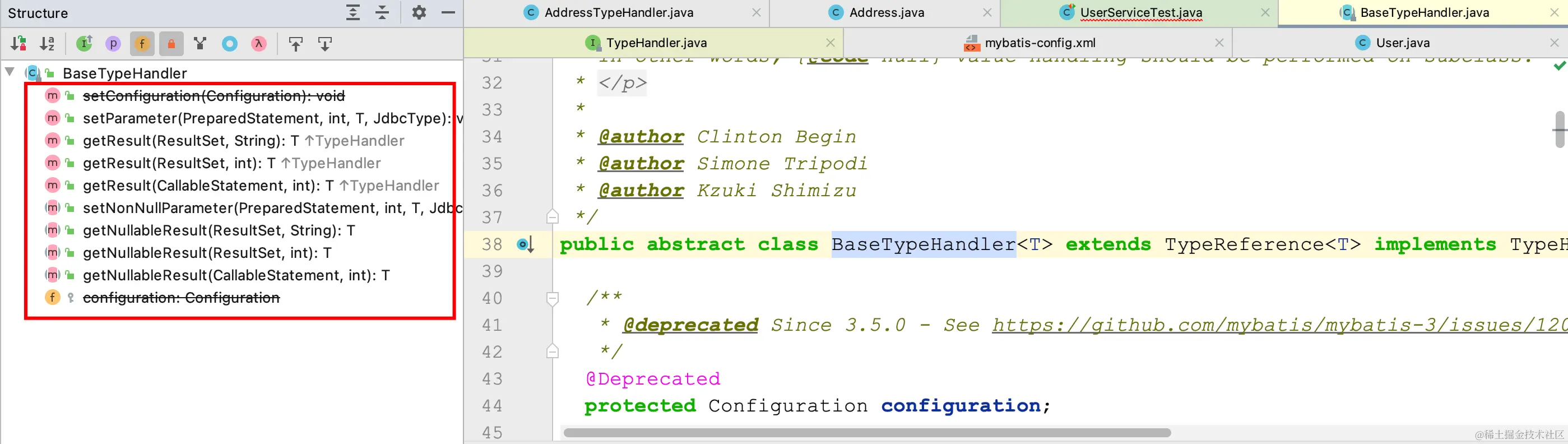1568x444 pixels.
Task: Toggle Show non-public lock icon
Action: pos(171,43)
